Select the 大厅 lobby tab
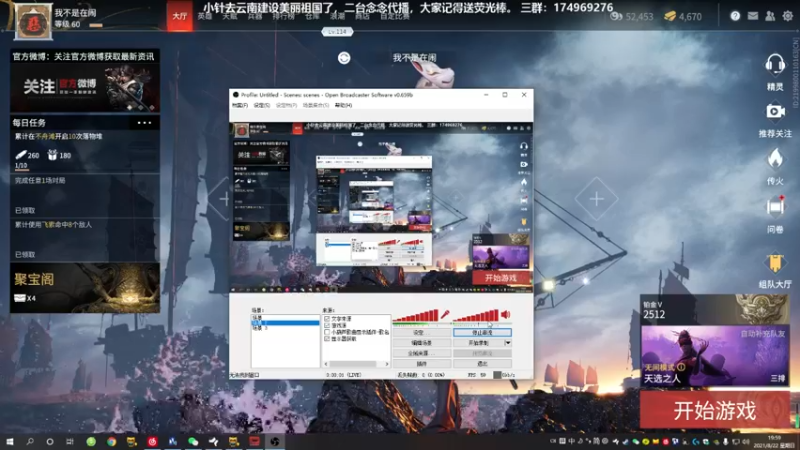The width and height of the screenshot is (800, 450). click(180, 16)
